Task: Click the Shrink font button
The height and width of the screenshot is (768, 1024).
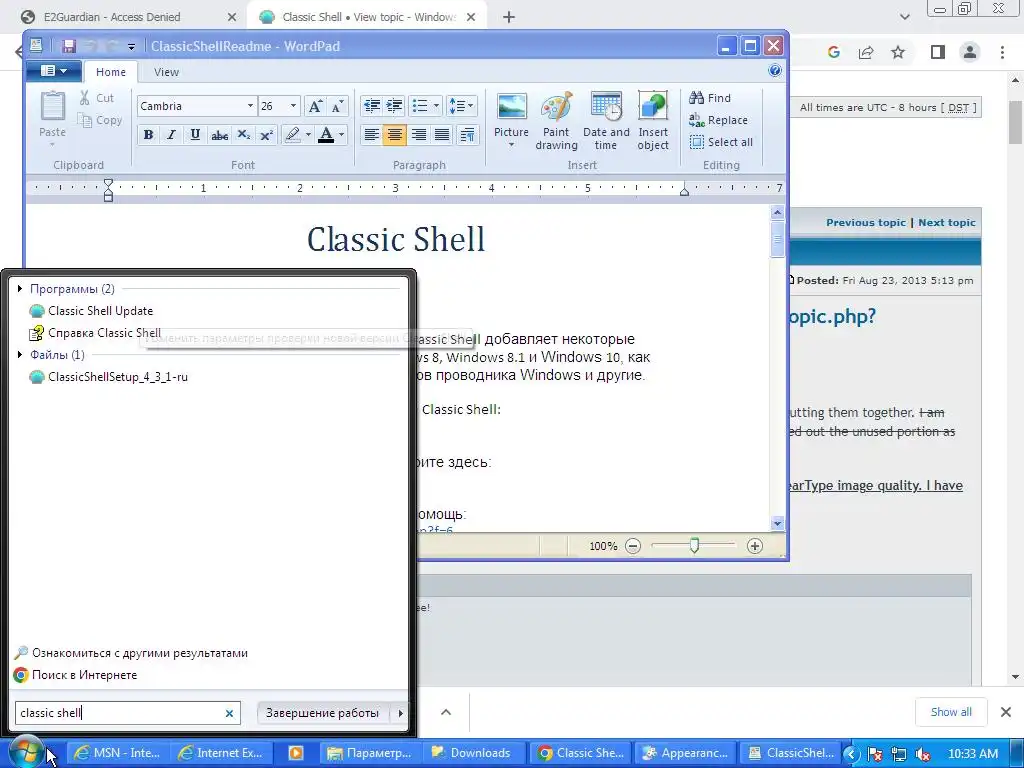Action: pyautogui.click(x=338, y=106)
